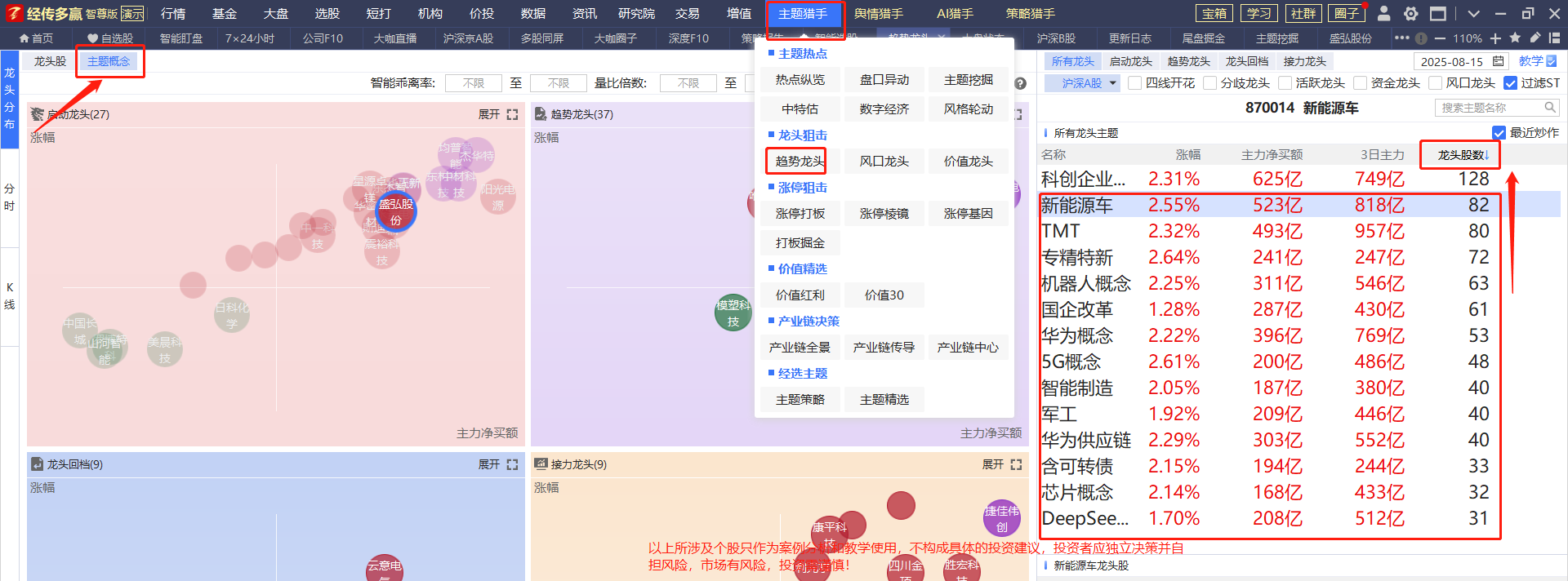The image size is (1568, 581).
Task: Open the title bar chevron dropdown
Action: (1473, 14)
